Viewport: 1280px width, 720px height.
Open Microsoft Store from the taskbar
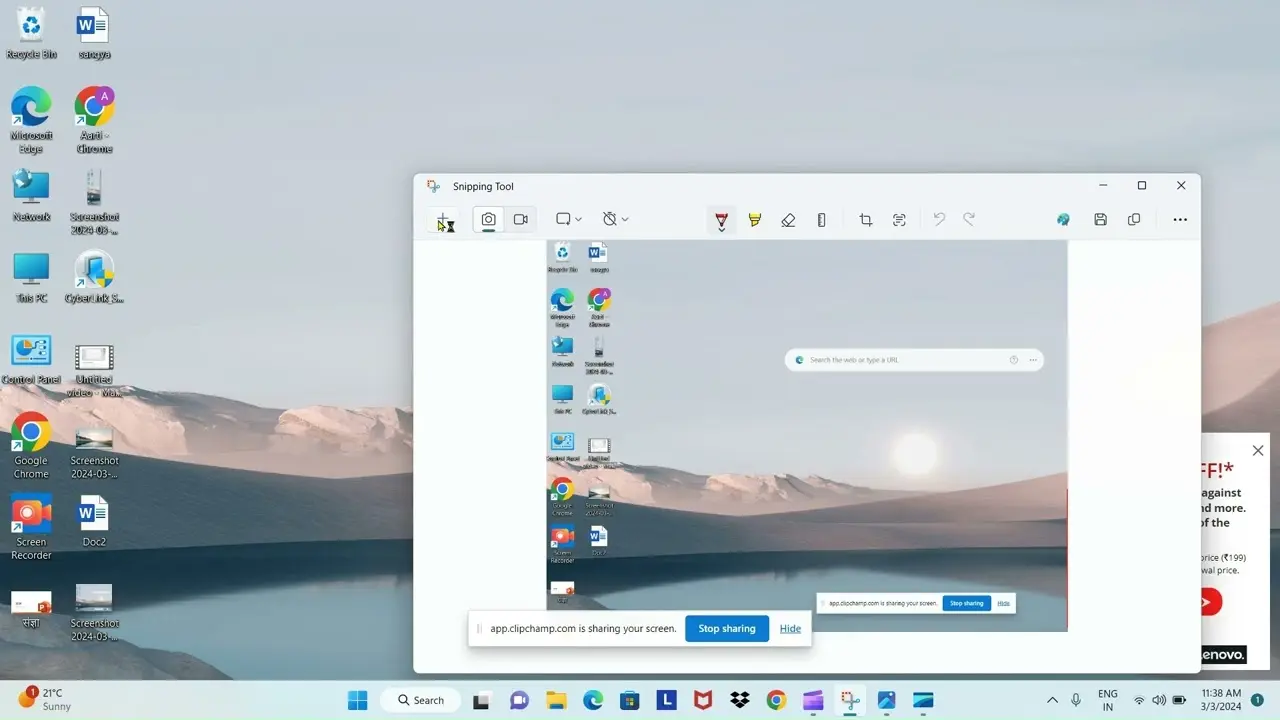(629, 700)
